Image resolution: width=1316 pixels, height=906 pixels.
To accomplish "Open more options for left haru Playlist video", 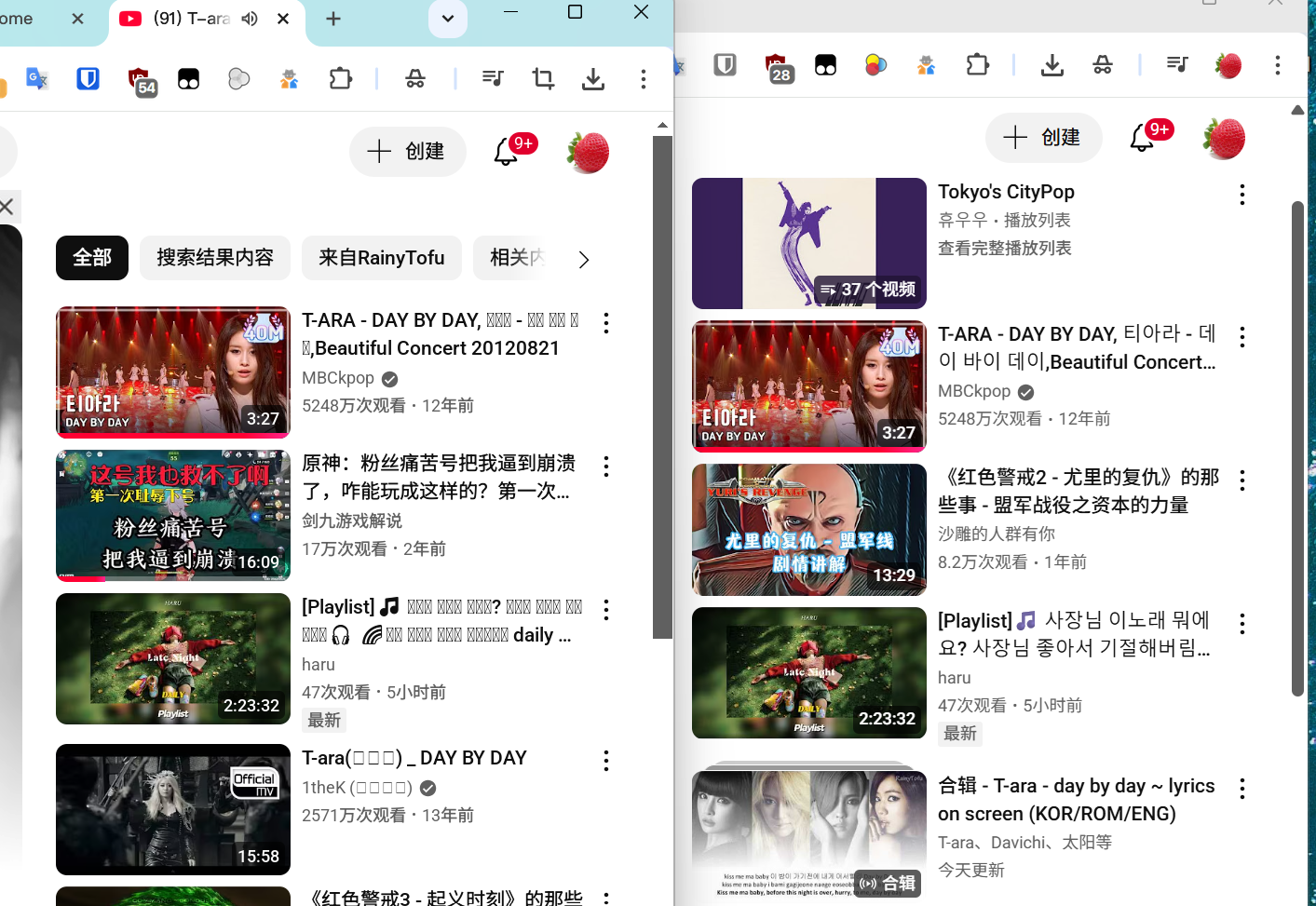I will tap(606, 610).
